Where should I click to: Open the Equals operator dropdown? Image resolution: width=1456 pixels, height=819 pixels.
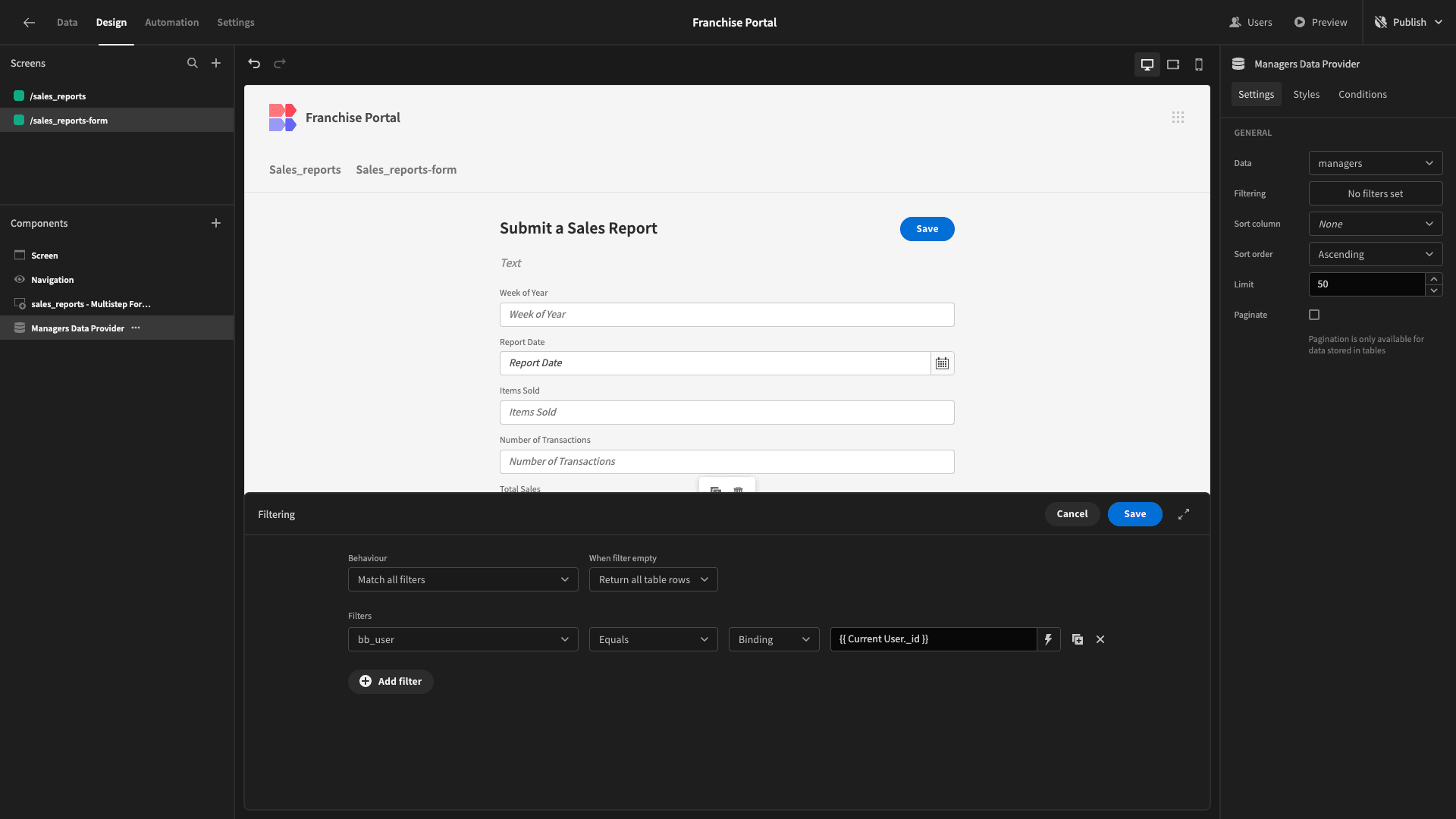pyautogui.click(x=654, y=639)
